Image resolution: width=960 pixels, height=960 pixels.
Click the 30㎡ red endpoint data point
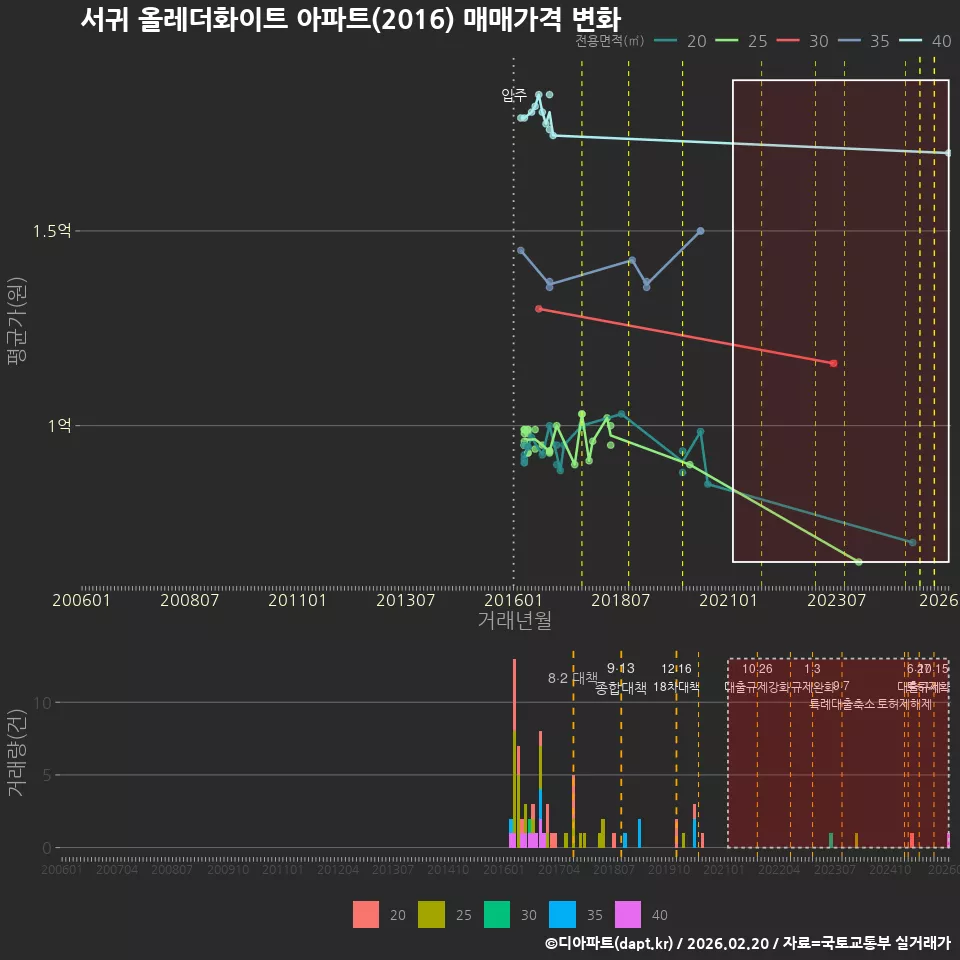tap(833, 363)
